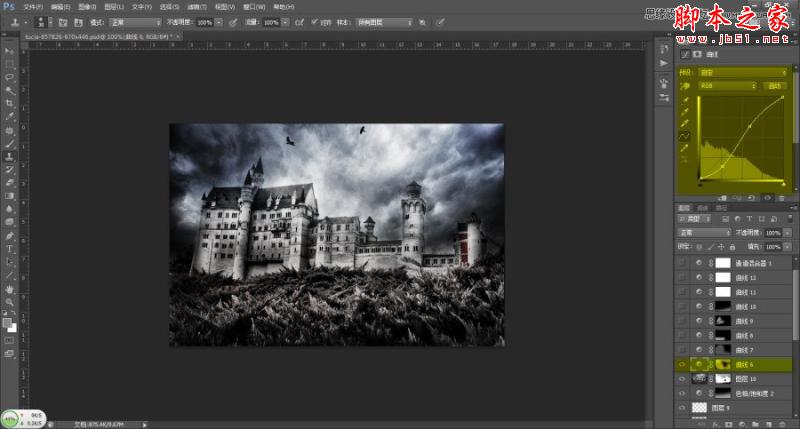Viewport: 800px width, 429px height.
Task: Open the 文件(F) menu
Action: click(33, 7)
